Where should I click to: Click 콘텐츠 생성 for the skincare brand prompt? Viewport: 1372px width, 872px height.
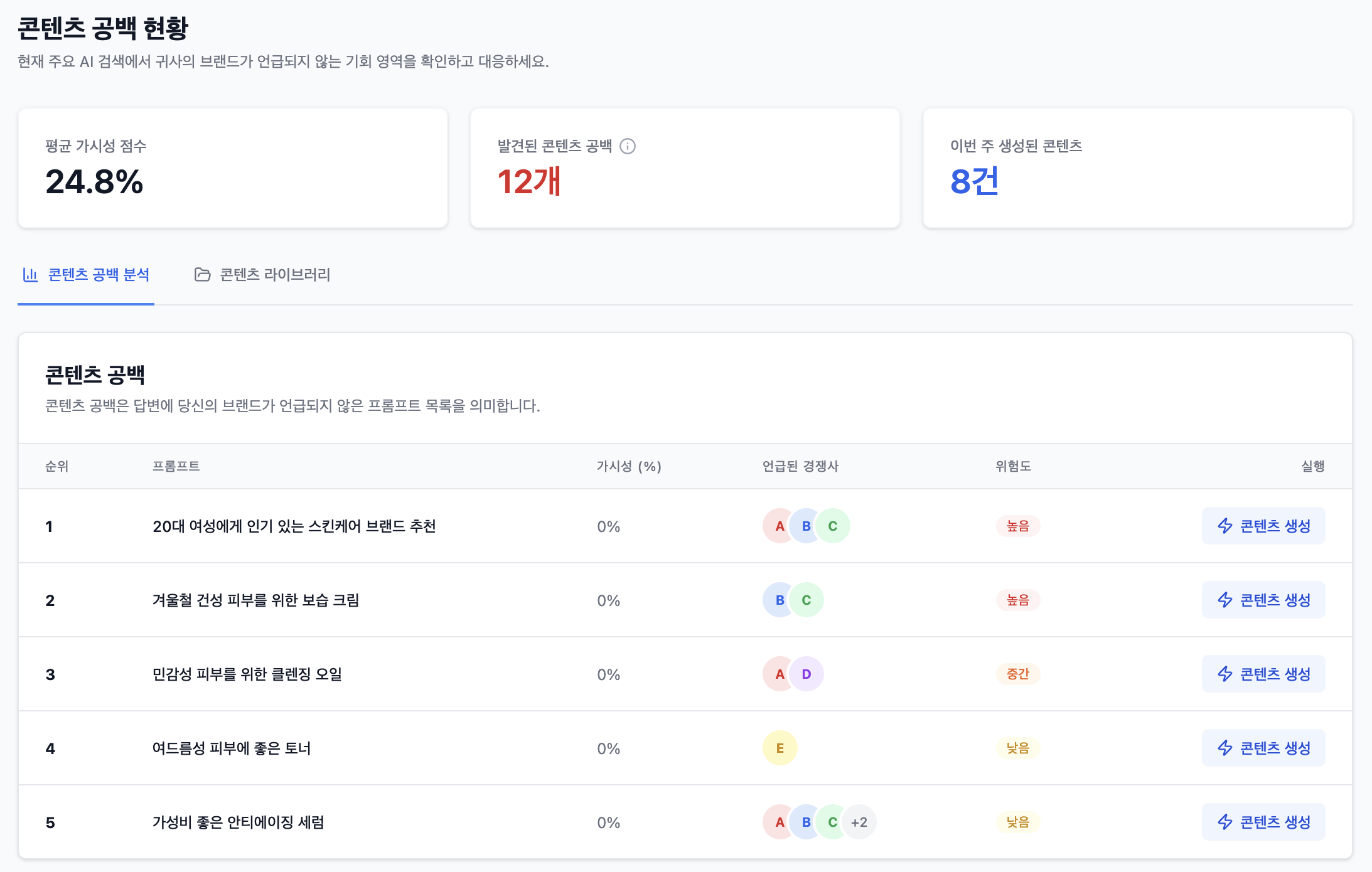(1263, 526)
